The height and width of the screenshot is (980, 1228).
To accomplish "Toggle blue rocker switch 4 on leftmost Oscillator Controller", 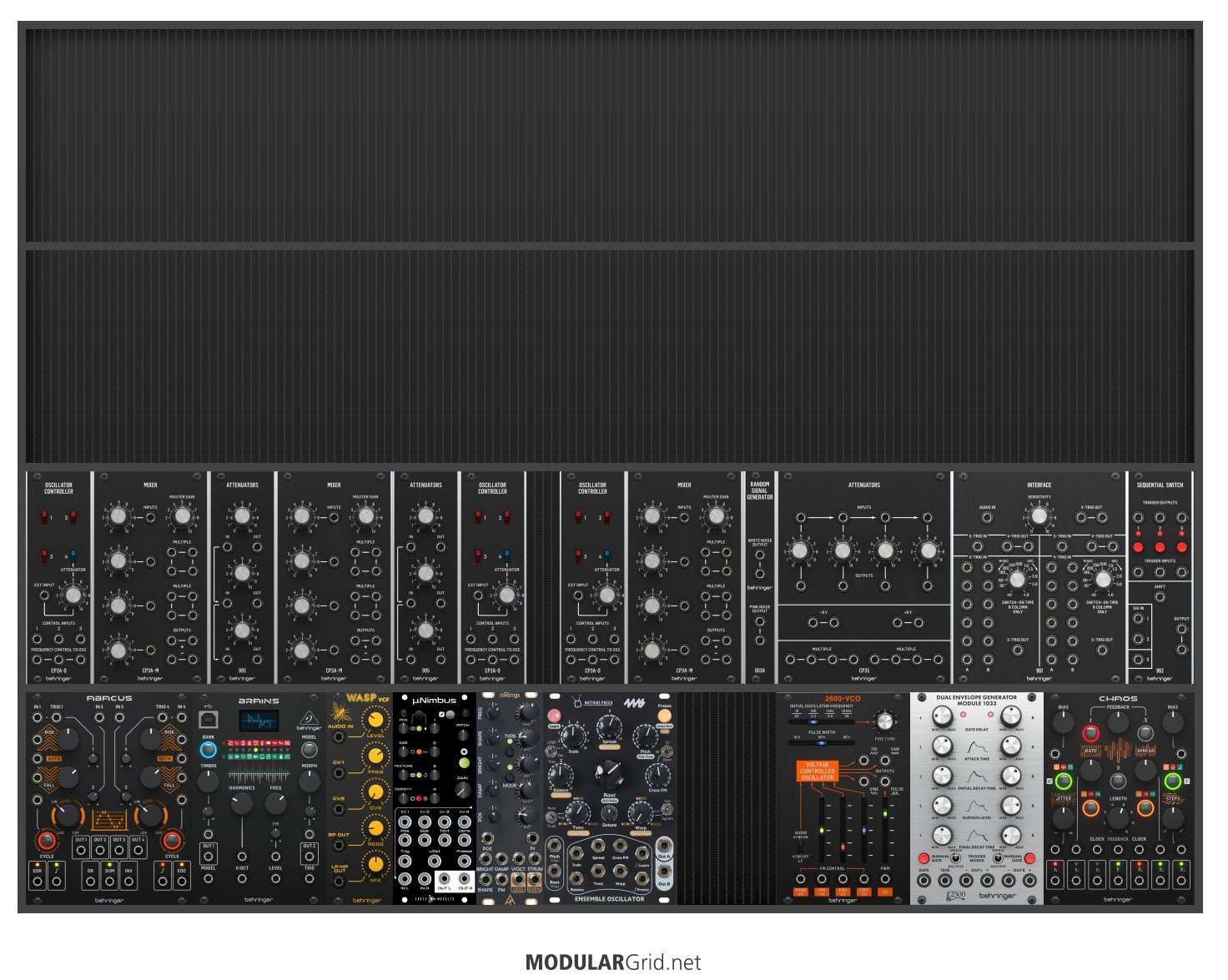I will tap(73, 556).
